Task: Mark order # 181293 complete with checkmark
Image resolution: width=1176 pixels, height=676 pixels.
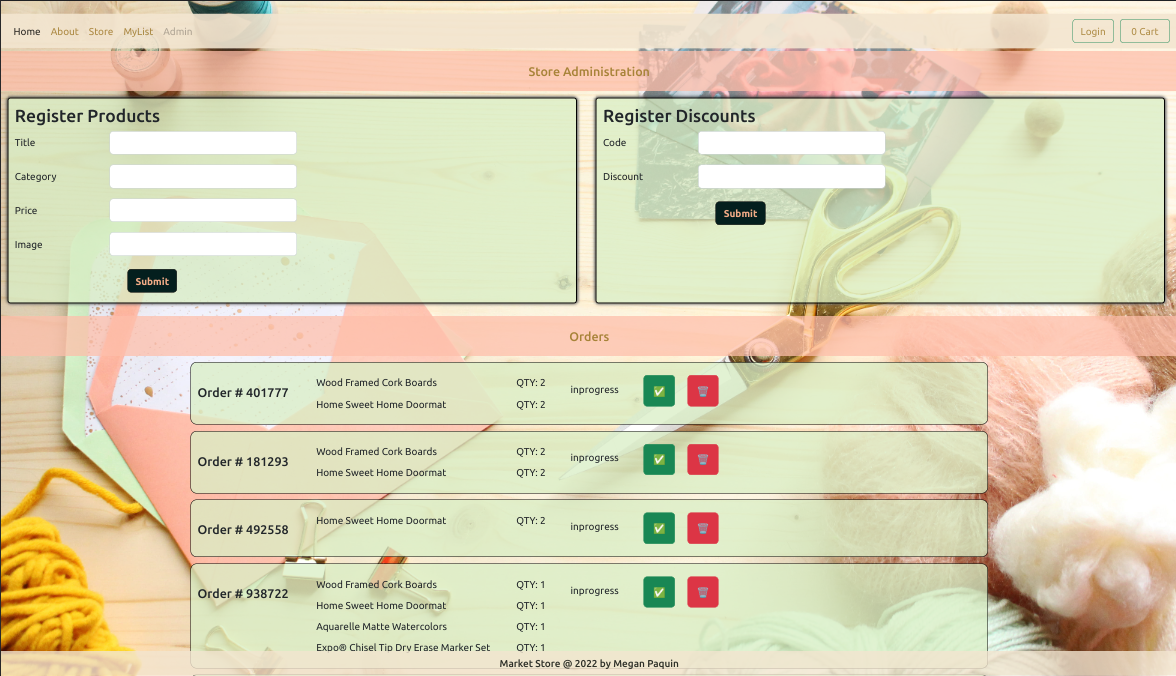Action: click(x=659, y=459)
